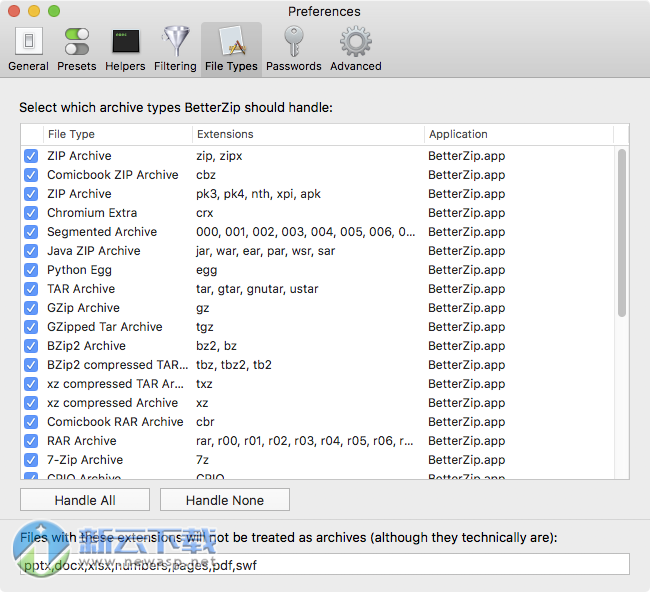This screenshot has width=650, height=592.
Task: Select the 'Segmented Archive' row text
Action: (x=102, y=232)
